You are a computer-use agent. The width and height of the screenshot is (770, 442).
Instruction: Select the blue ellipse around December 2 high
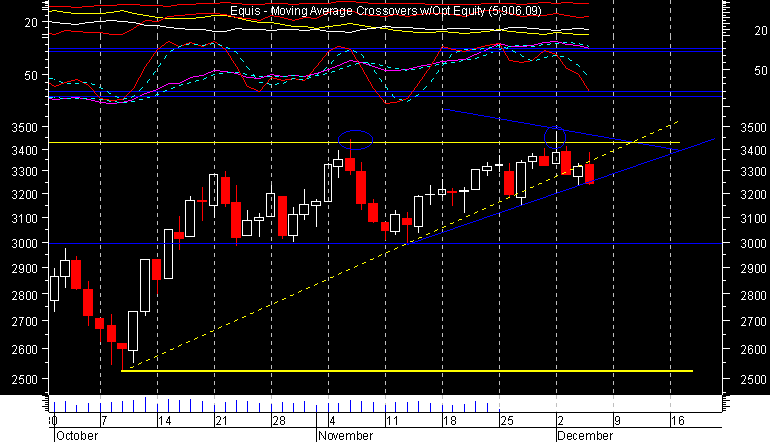[555, 138]
